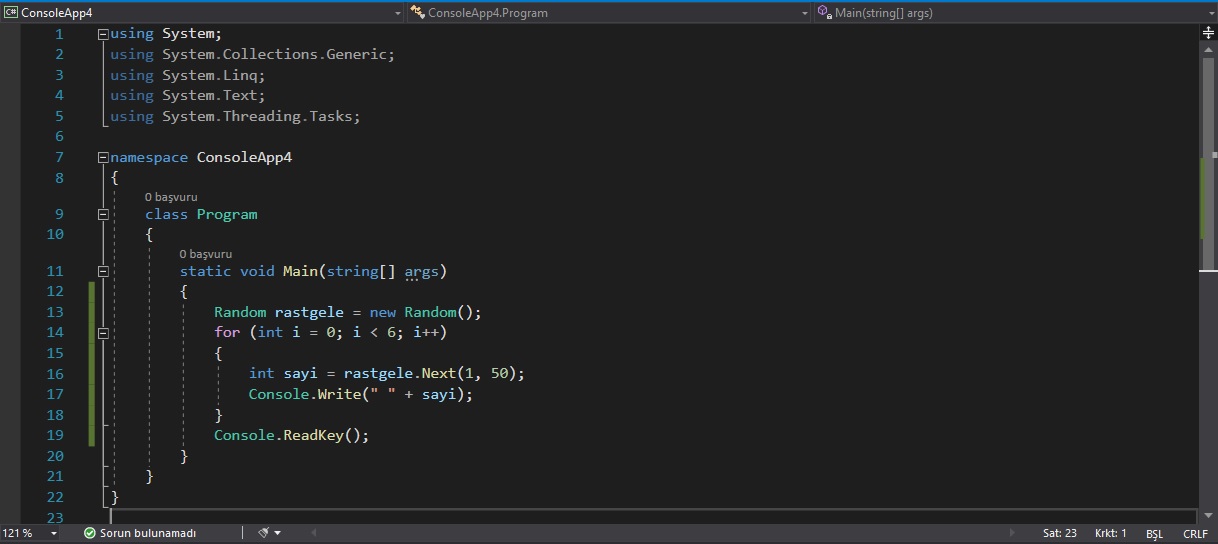The height and width of the screenshot is (544, 1218).
Task: Collapse the class Program block
Action: click(x=103, y=214)
